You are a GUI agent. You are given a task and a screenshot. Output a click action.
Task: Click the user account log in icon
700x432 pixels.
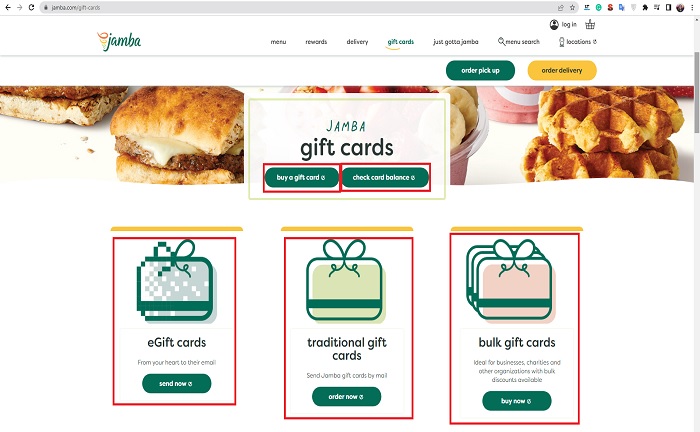[554, 25]
